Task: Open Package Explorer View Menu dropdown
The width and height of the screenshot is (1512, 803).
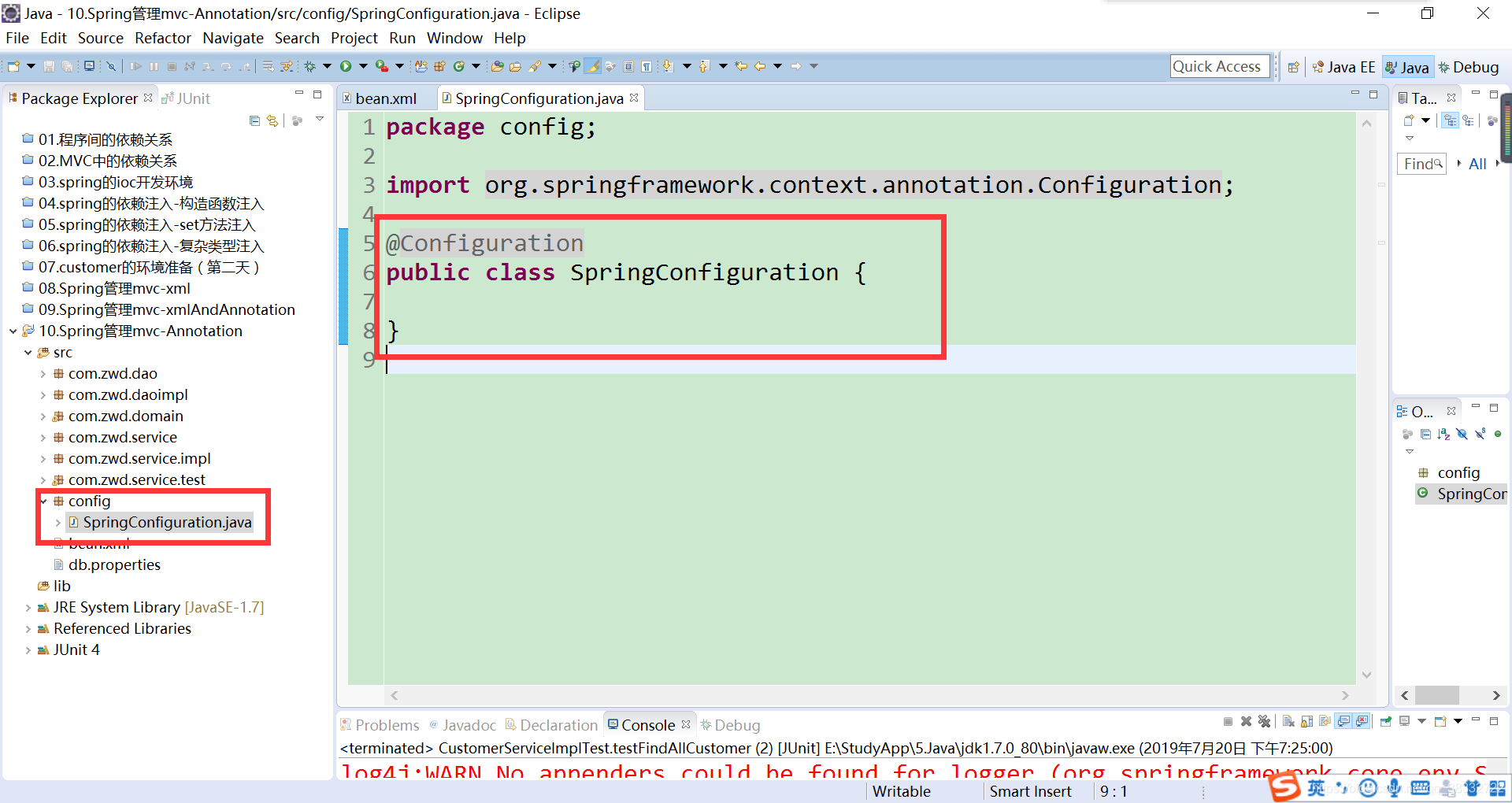Action: pos(320,119)
